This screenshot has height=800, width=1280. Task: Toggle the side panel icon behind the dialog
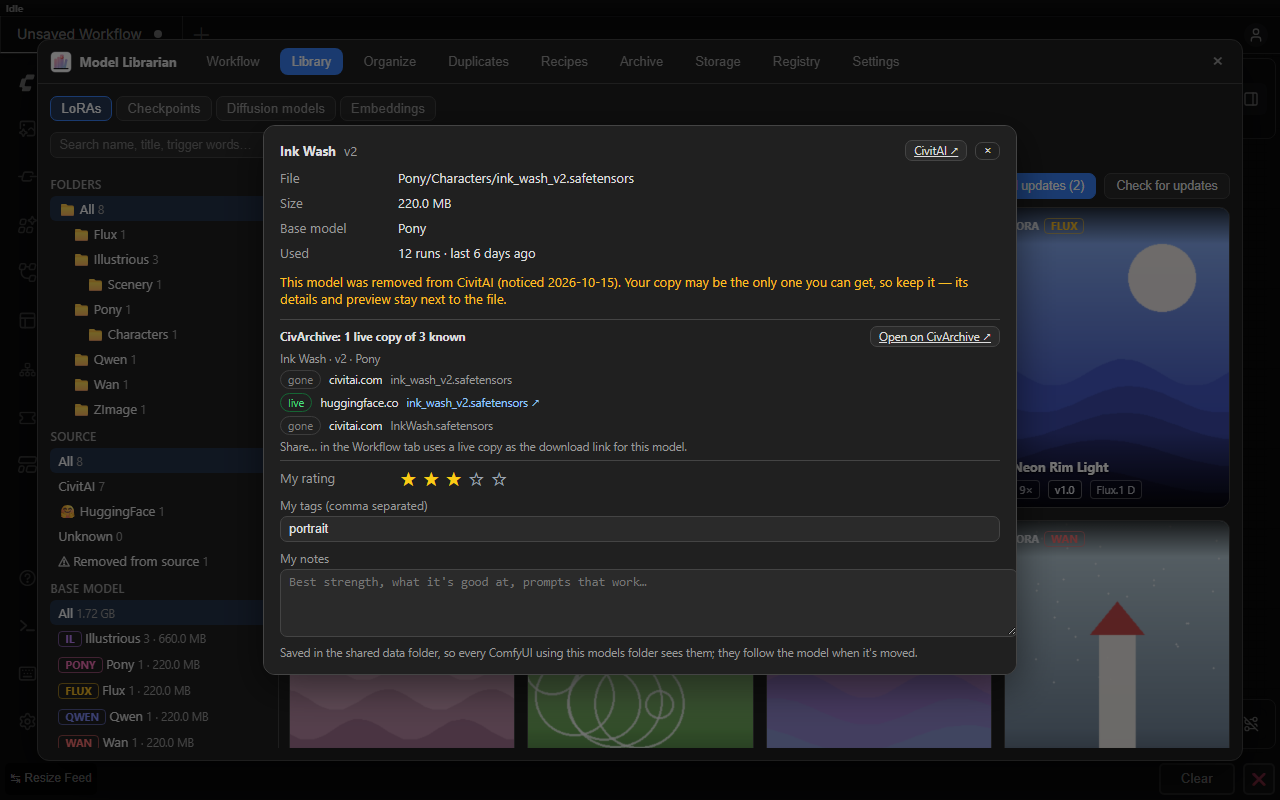point(1251,99)
